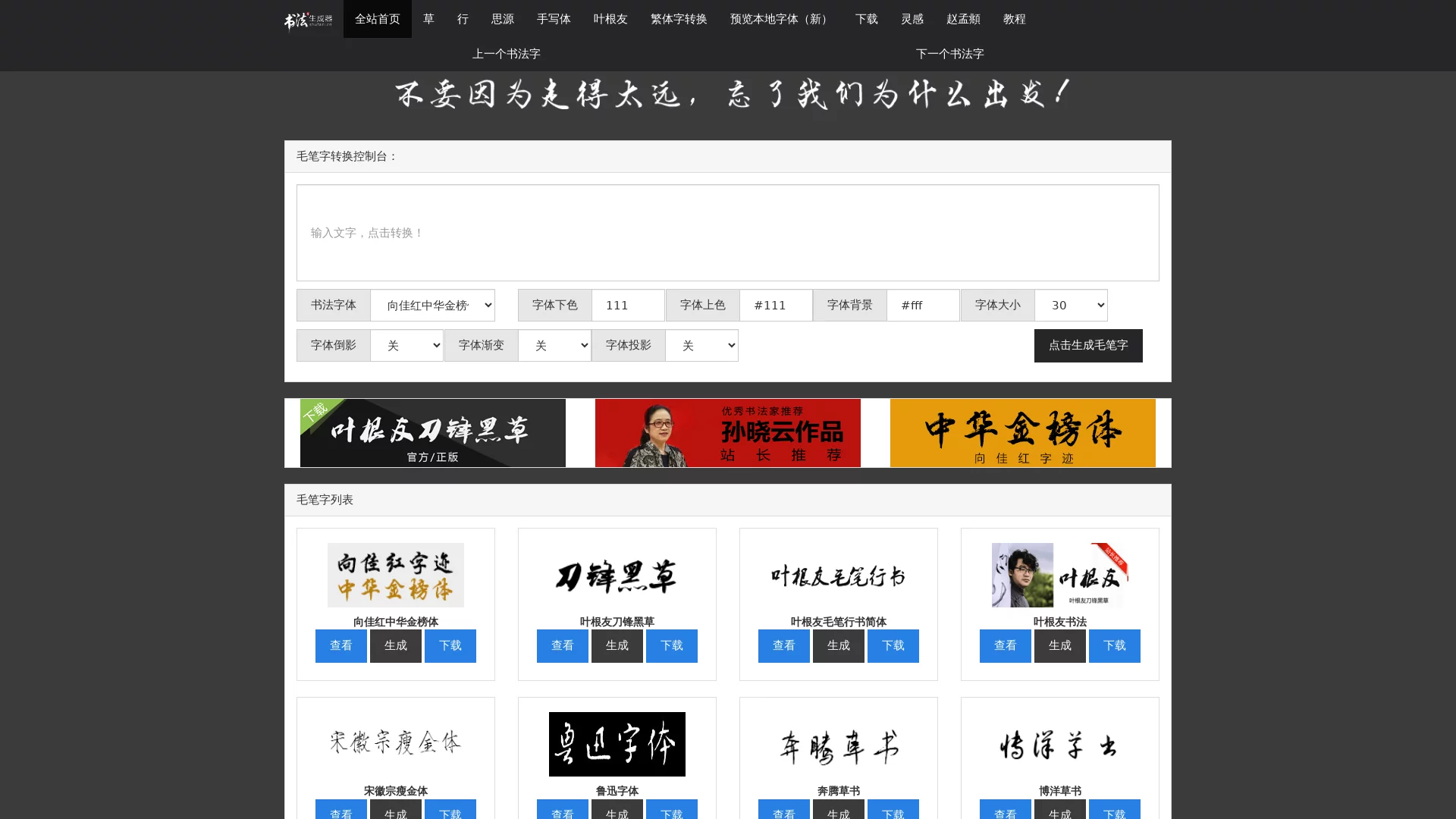Screen dimensions: 1456x819
Task: Click the 孙晓云作品 recommendation banner
Action: 727,433
